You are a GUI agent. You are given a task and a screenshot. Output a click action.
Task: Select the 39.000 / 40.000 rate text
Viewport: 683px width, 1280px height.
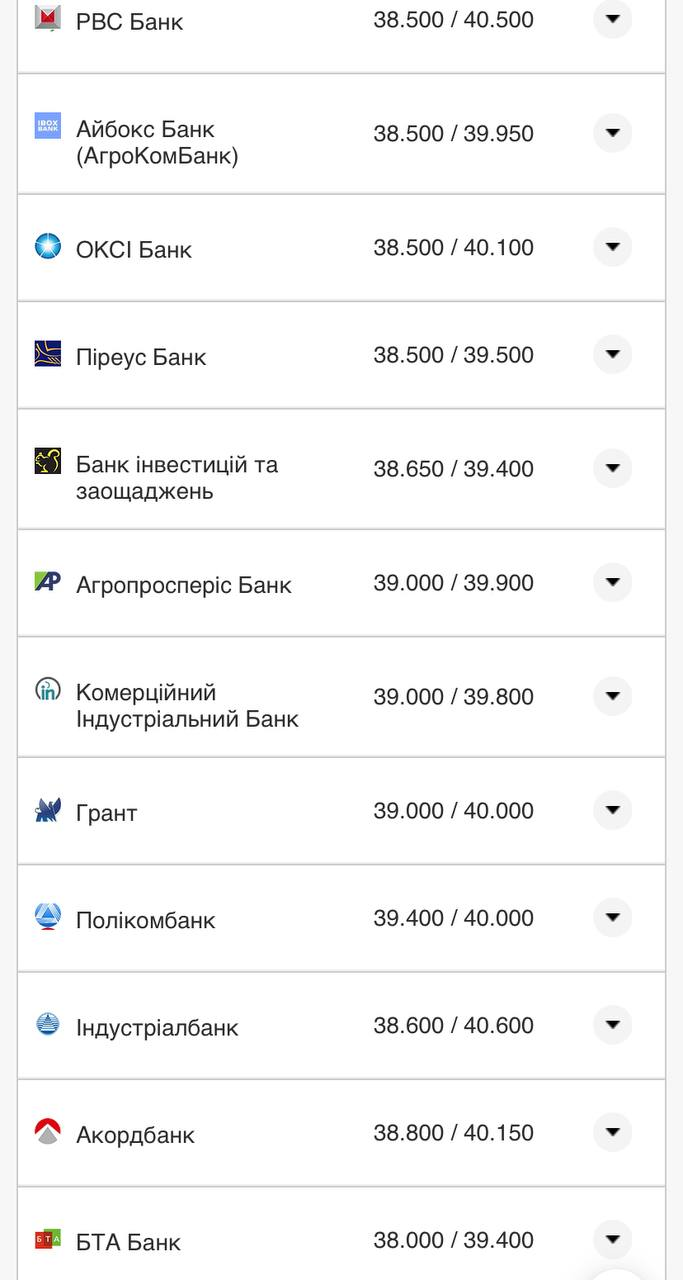pos(453,811)
